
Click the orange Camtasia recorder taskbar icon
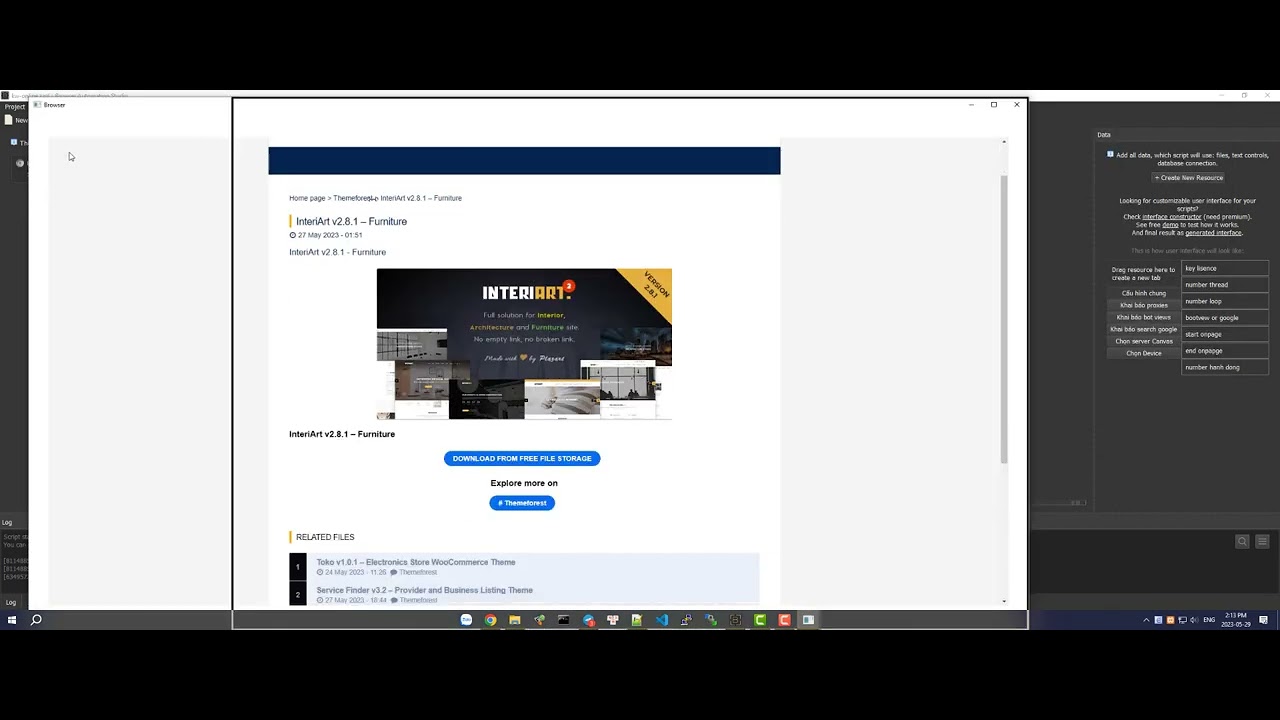point(784,620)
